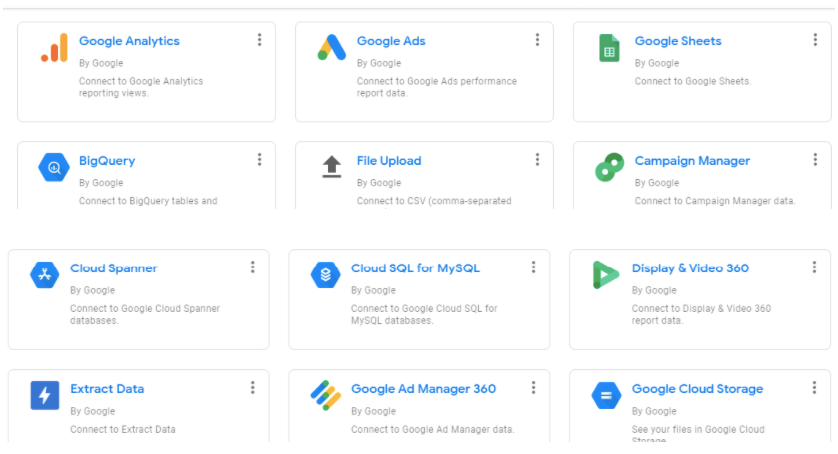Open the Google Sheets three-dot menu

pos(815,40)
